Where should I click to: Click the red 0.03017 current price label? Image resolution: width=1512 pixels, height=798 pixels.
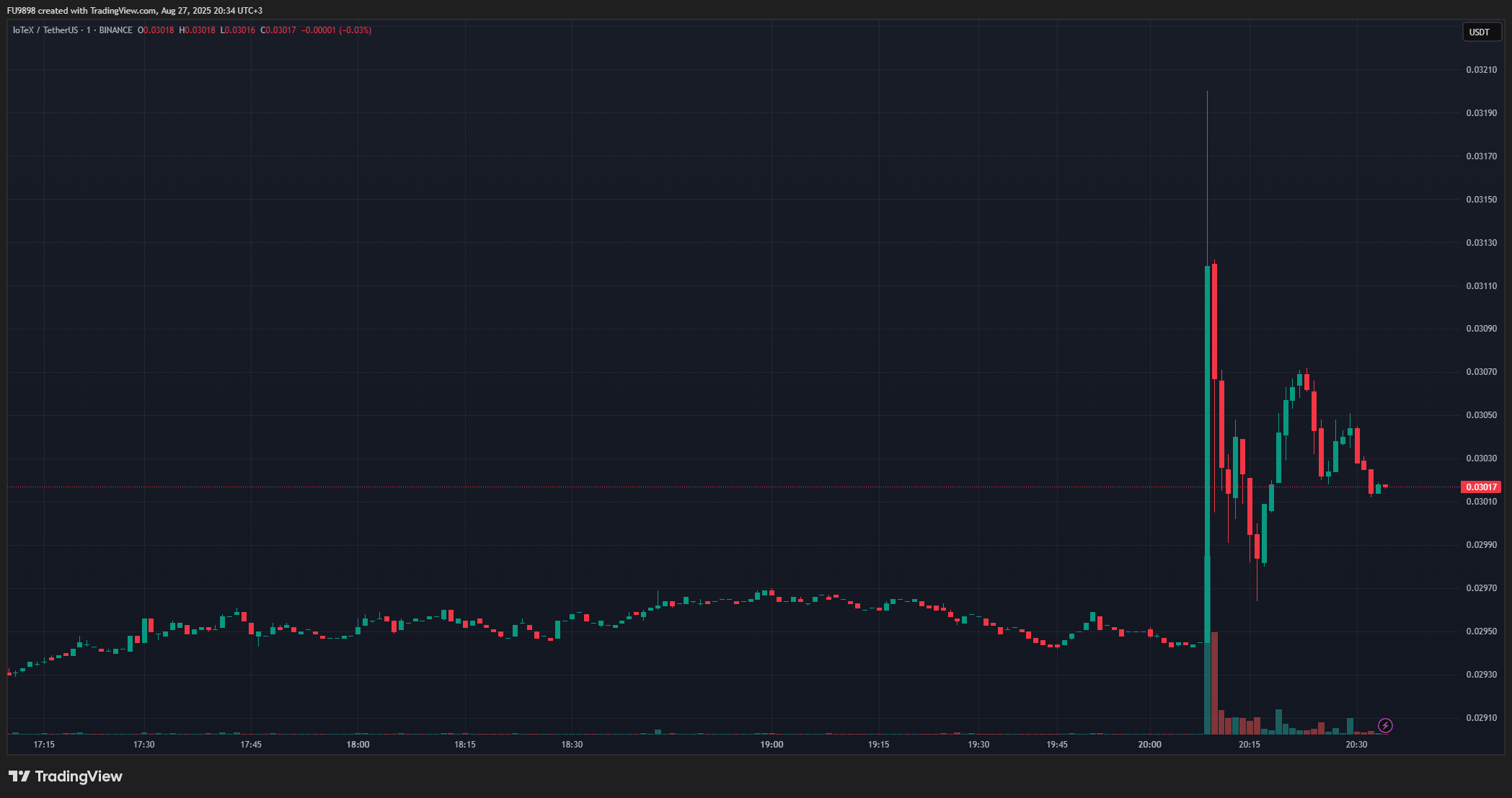[1480, 487]
